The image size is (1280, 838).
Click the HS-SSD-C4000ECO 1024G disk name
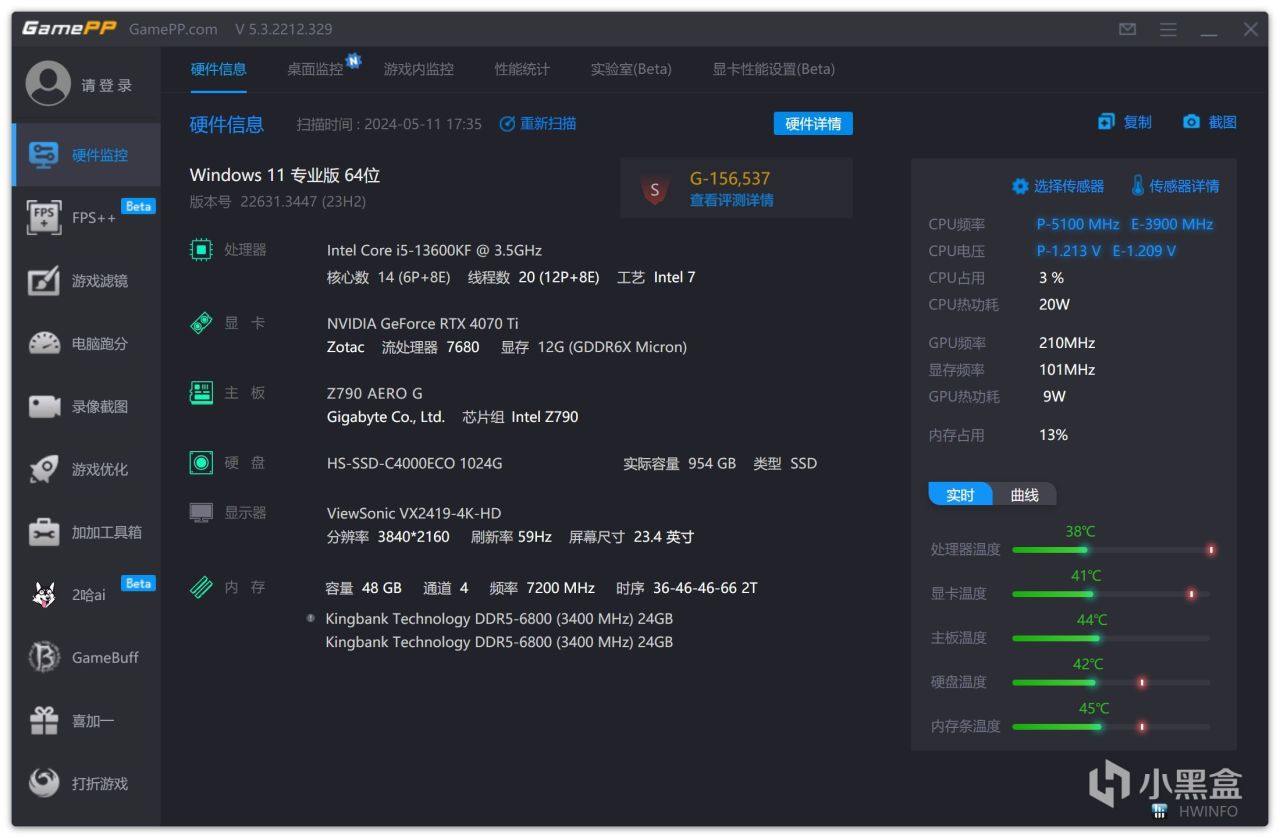(415, 463)
